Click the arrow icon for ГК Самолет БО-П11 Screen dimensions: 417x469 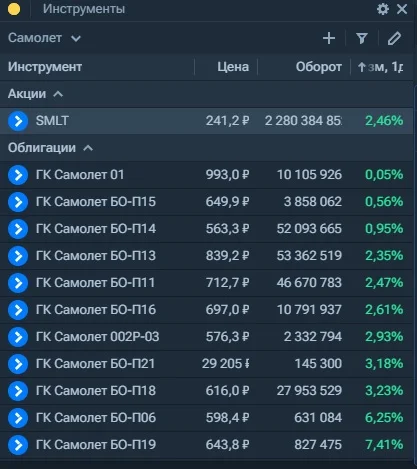pos(18,283)
